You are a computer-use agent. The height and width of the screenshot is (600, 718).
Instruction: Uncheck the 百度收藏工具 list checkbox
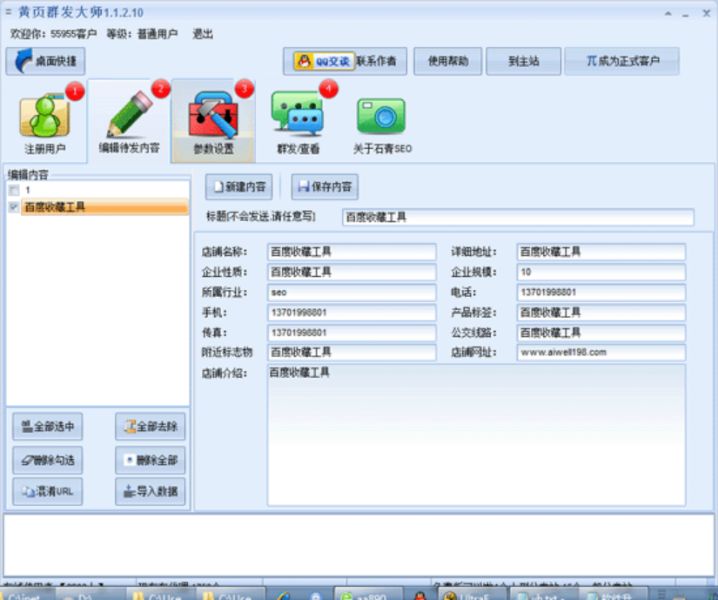(x=13, y=207)
